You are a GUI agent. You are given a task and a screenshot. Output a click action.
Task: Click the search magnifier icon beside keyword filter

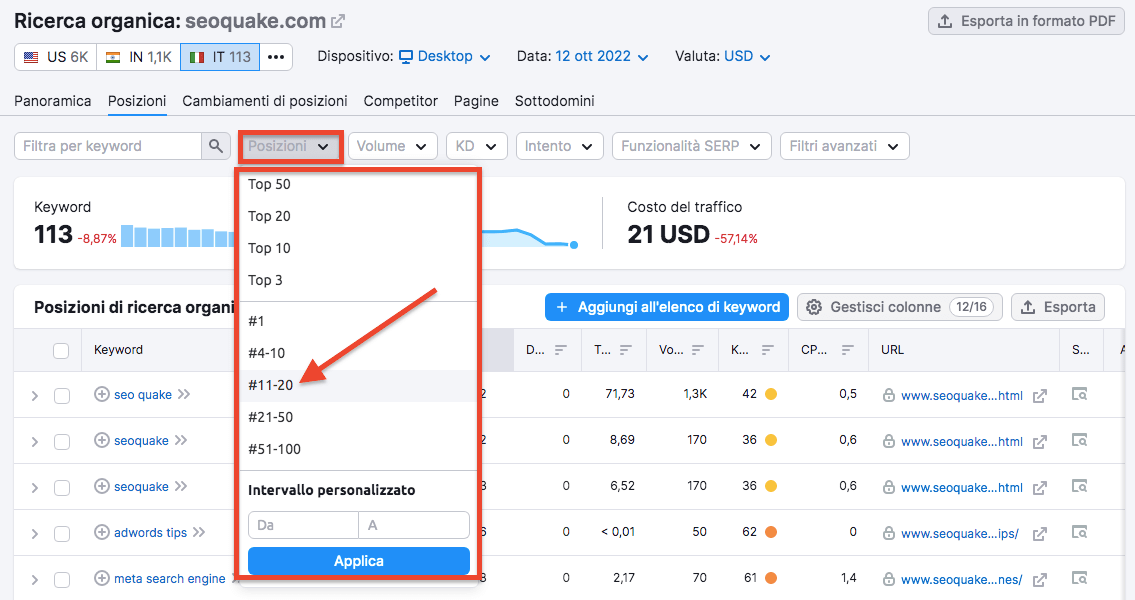[x=215, y=145]
